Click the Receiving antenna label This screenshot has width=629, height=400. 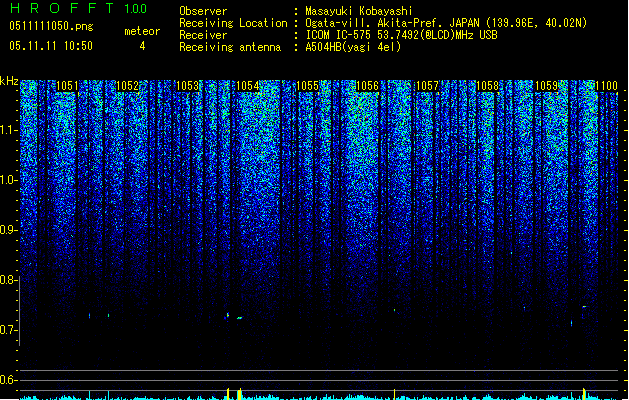pyautogui.click(x=230, y=47)
